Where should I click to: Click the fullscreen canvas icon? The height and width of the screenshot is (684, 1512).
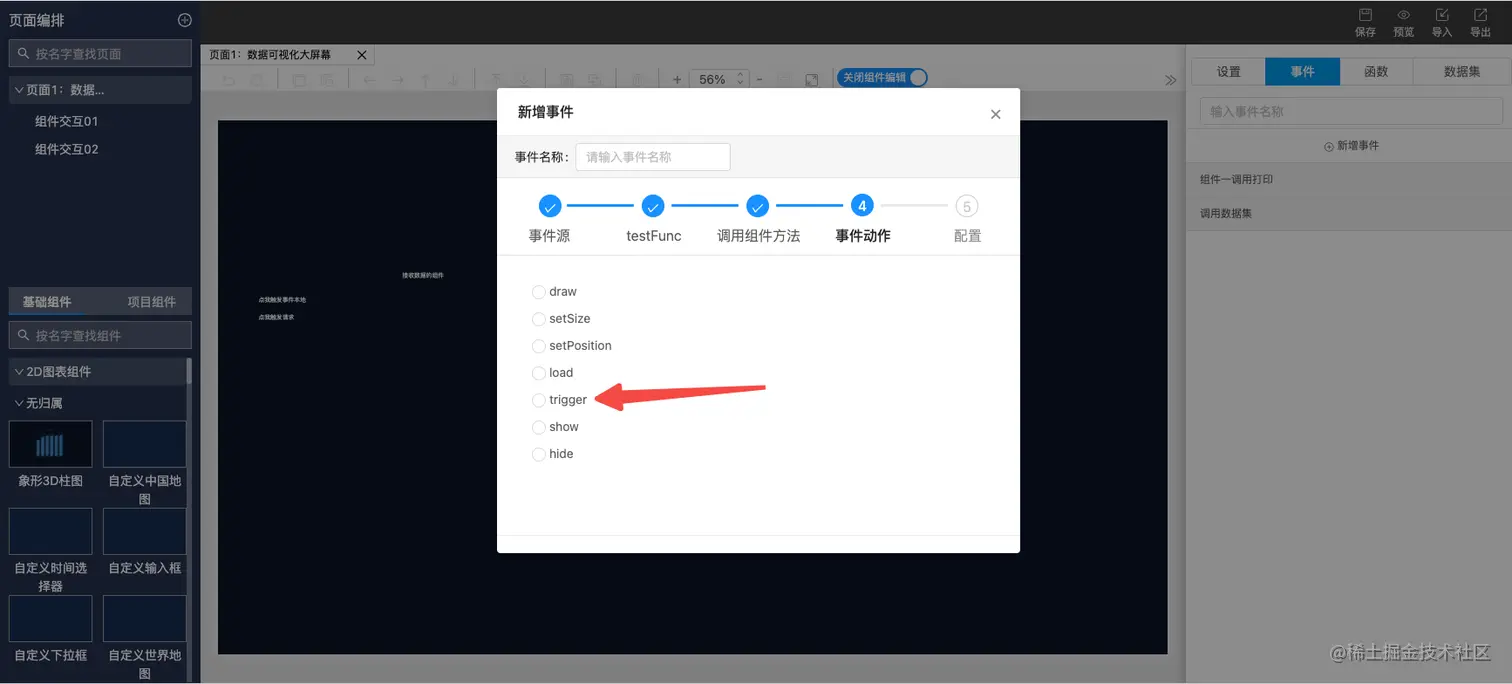click(x=812, y=80)
